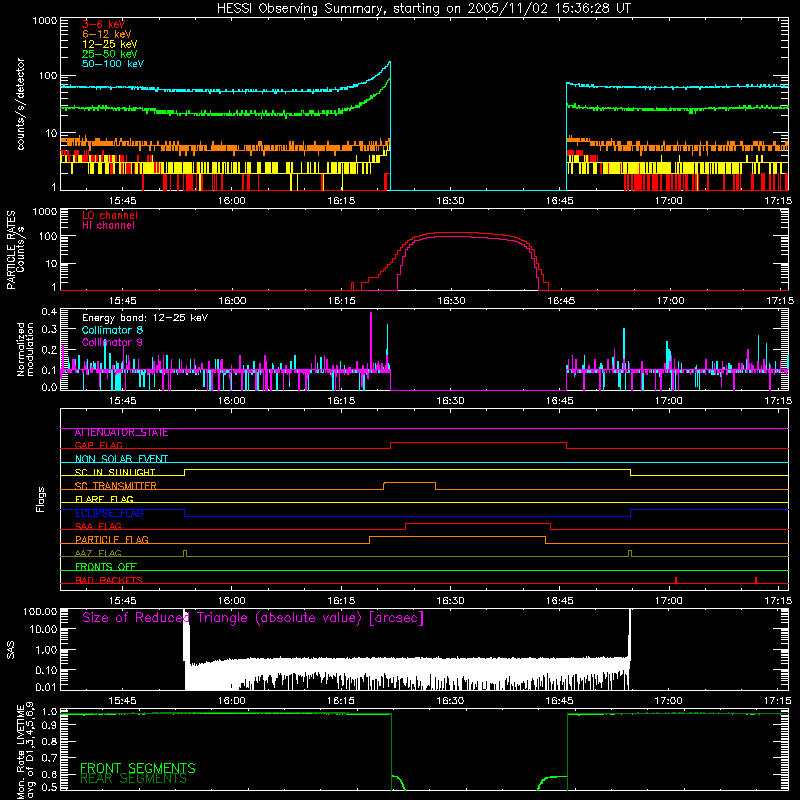Click the 'PARTICLE RATES Counts/s' axis label
The image size is (800, 800).
pyautogui.click(x=15, y=250)
